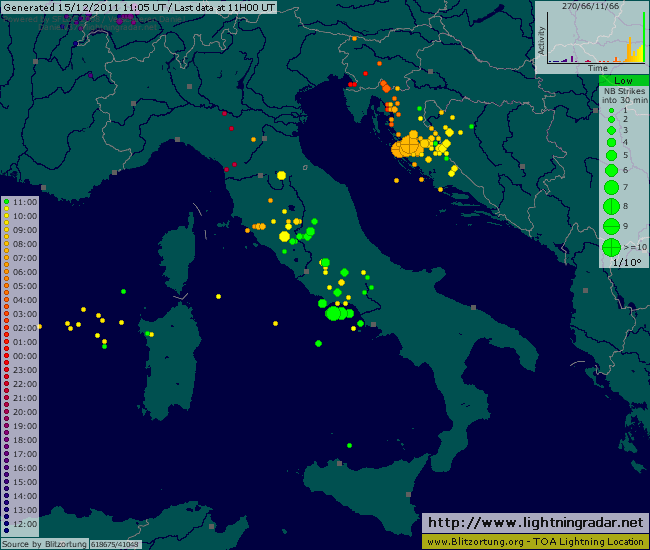Click the 7-strikes legend circle

tap(611, 187)
